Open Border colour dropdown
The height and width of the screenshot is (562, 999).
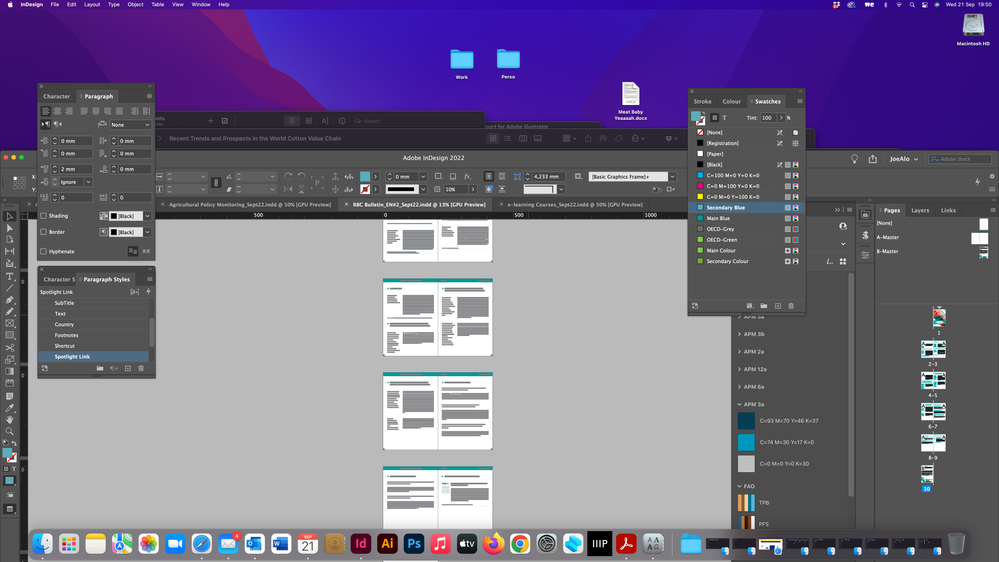tap(147, 232)
